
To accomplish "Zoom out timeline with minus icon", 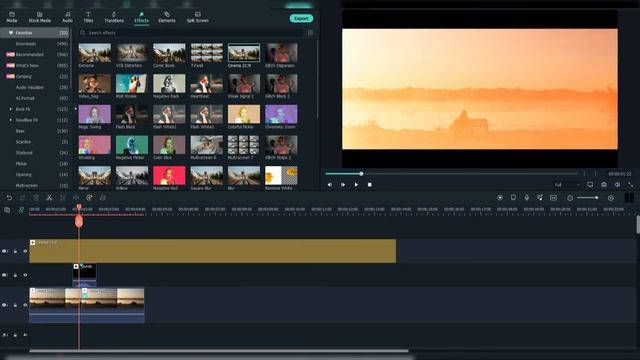I will [x=570, y=198].
